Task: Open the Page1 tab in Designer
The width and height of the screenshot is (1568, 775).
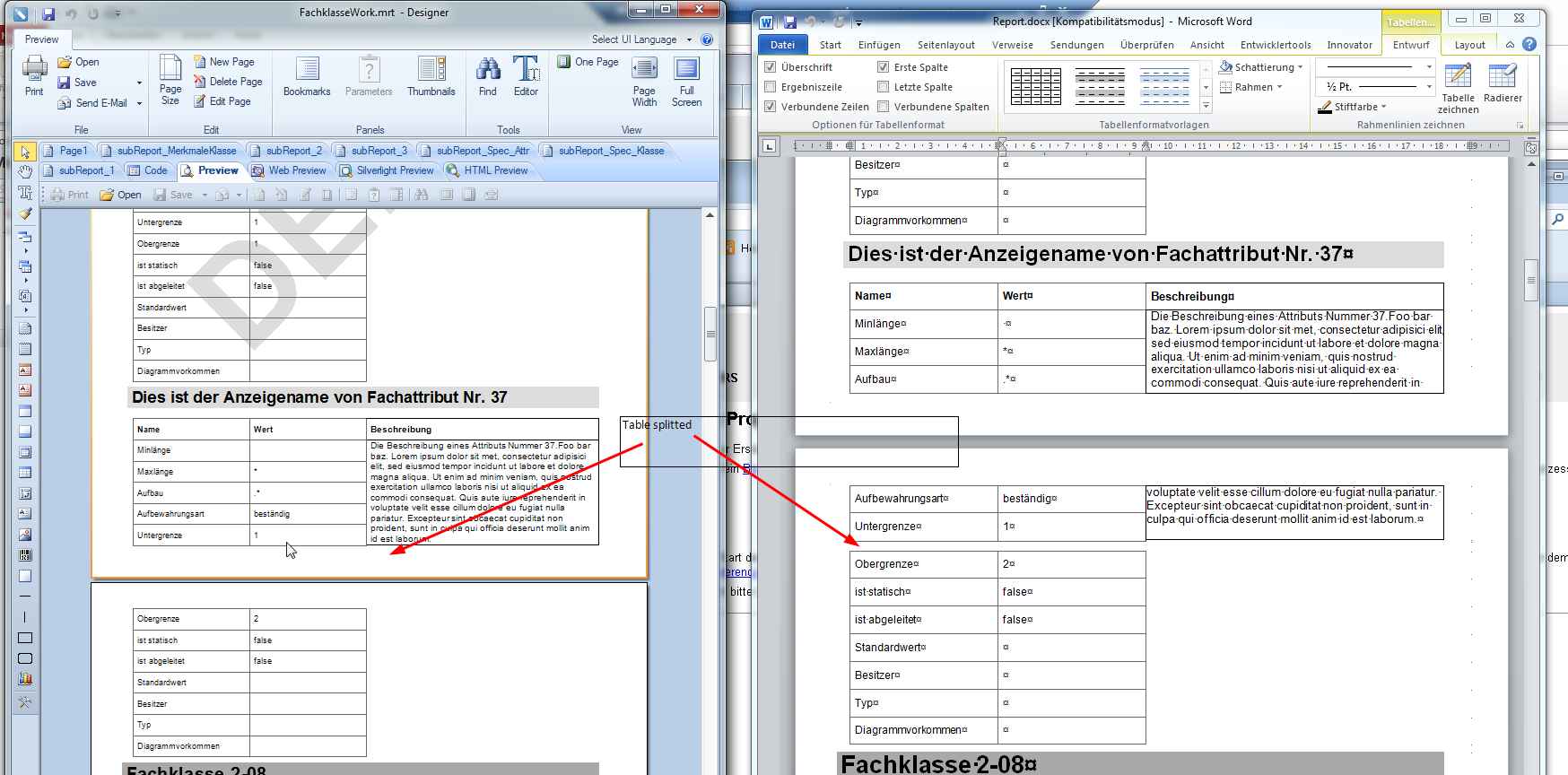Action: [x=65, y=151]
